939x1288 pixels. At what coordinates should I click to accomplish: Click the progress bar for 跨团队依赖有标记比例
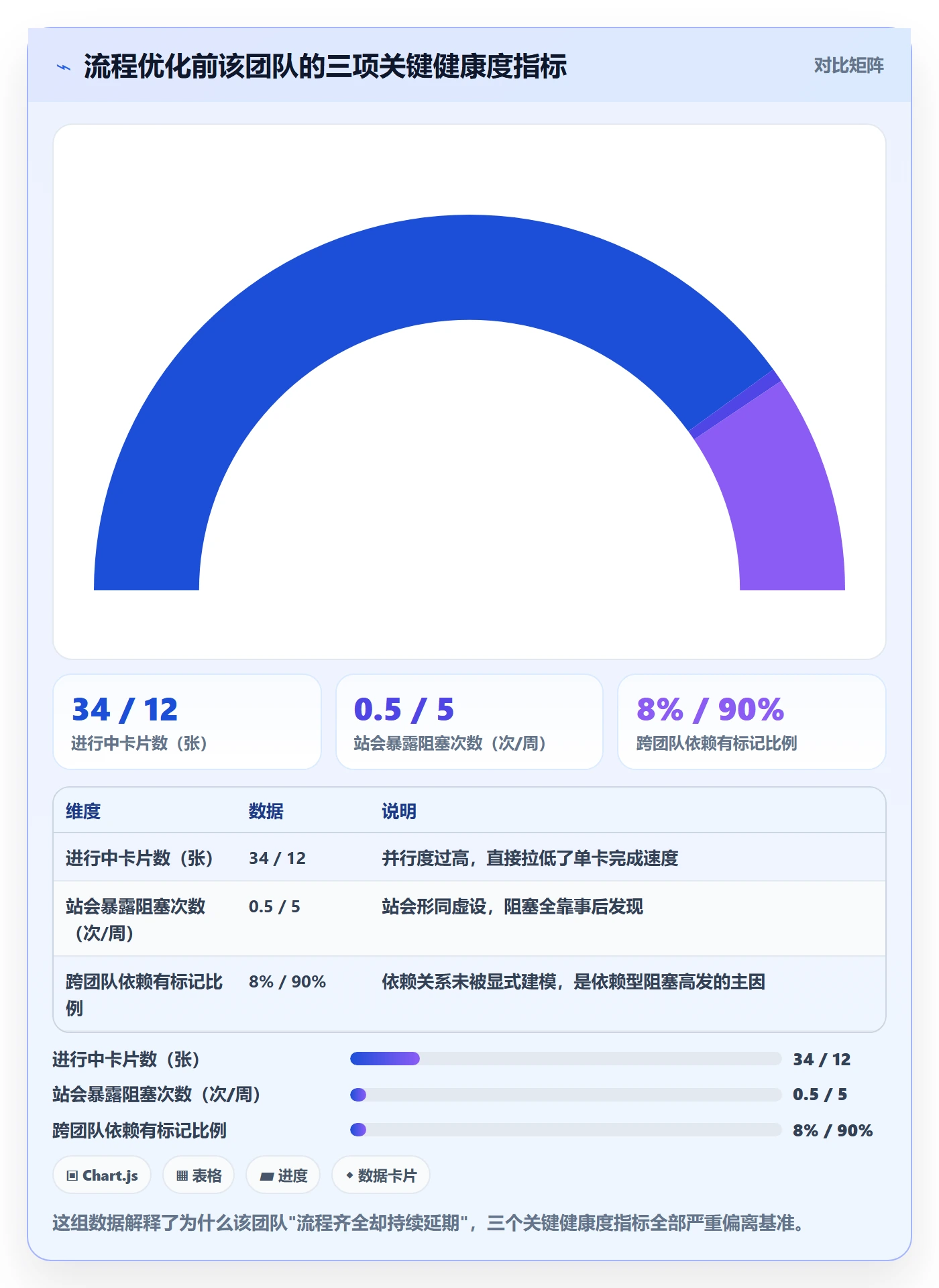click(565, 1130)
